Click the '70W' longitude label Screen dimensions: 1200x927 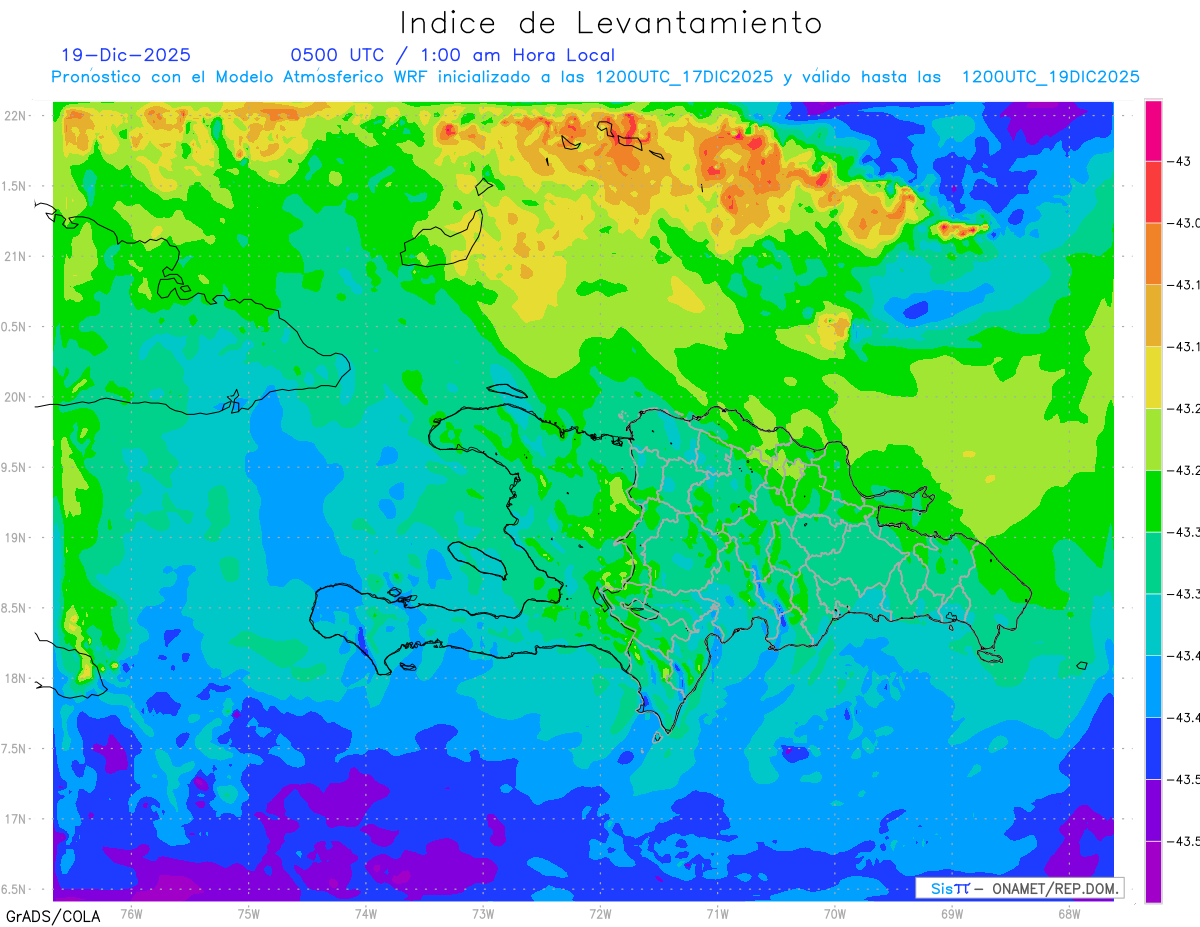point(835,913)
